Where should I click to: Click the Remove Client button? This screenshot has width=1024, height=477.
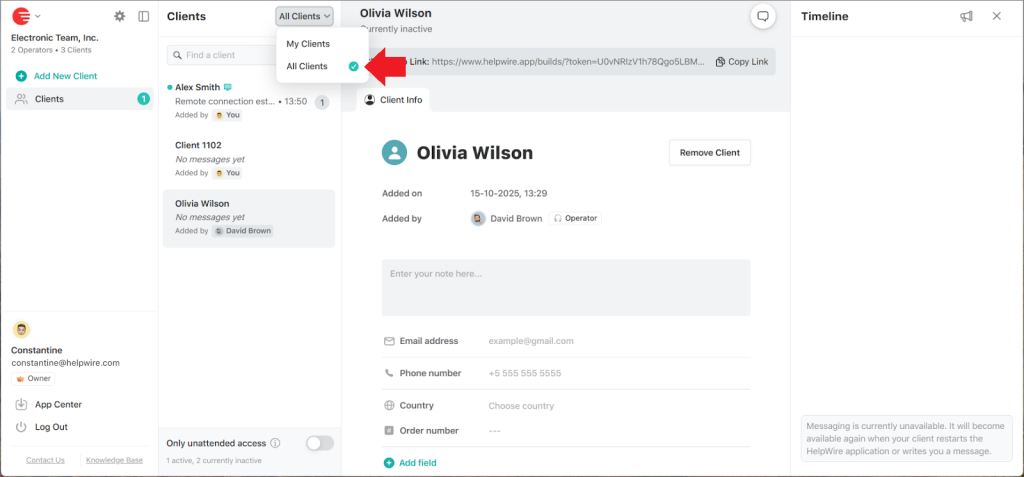point(710,152)
